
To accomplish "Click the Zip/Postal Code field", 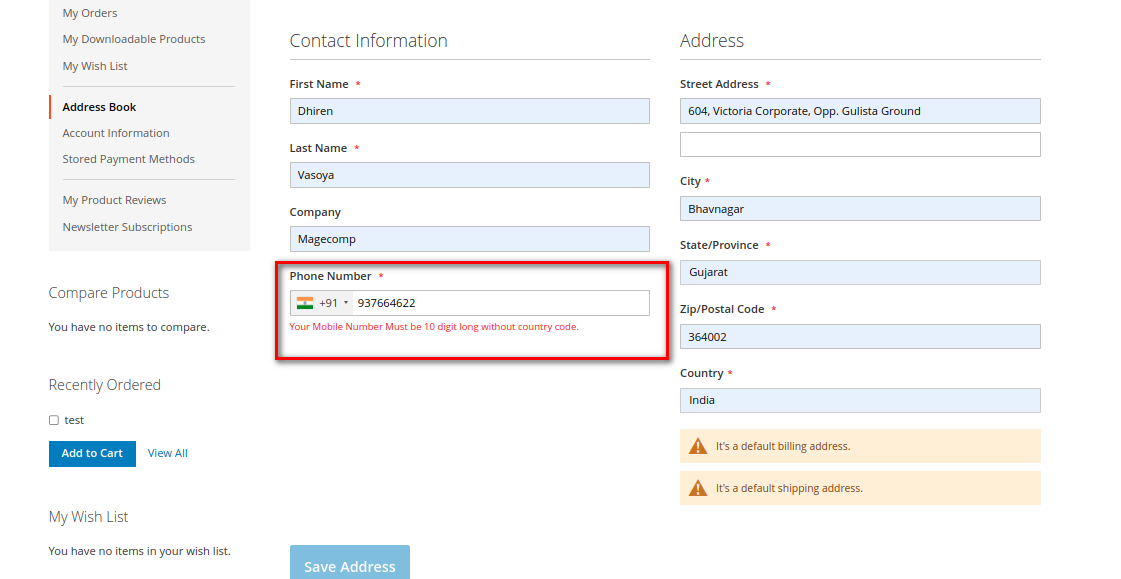I will point(859,337).
